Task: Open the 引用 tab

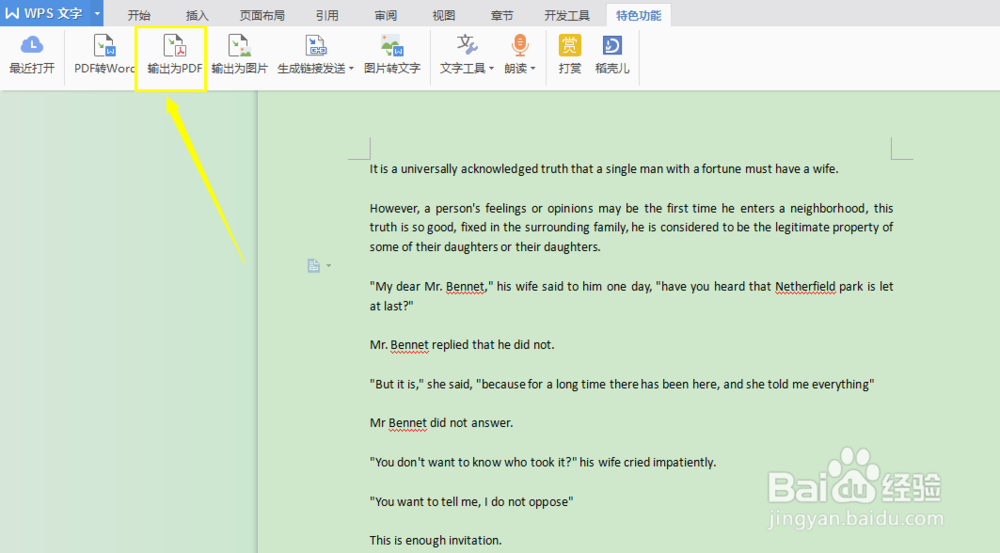Action: pos(327,15)
